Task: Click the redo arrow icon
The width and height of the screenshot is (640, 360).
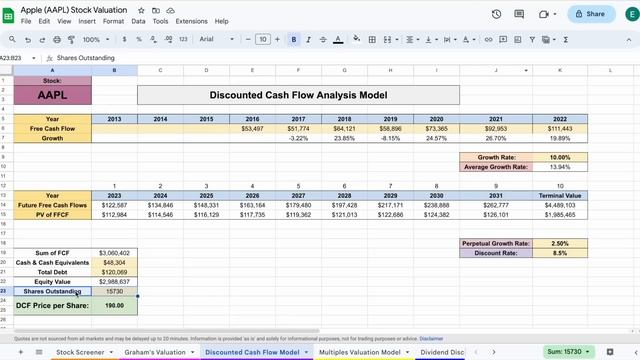Action: click(42, 40)
